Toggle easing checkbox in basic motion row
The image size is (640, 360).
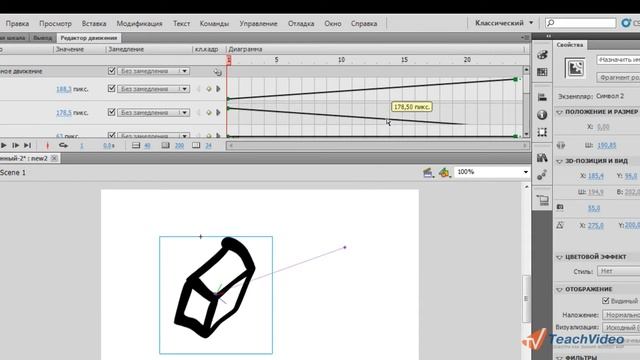(111, 71)
